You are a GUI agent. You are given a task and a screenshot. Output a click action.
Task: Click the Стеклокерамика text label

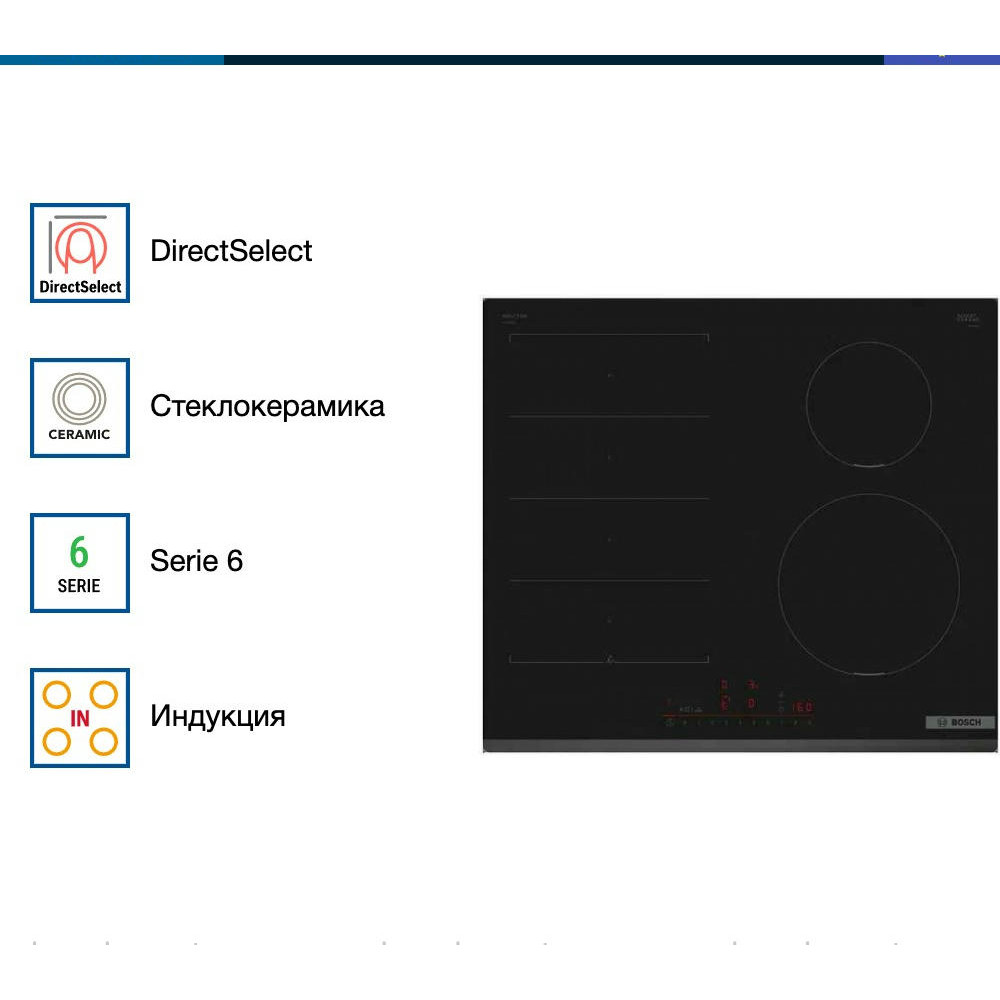tap(267, 406)
